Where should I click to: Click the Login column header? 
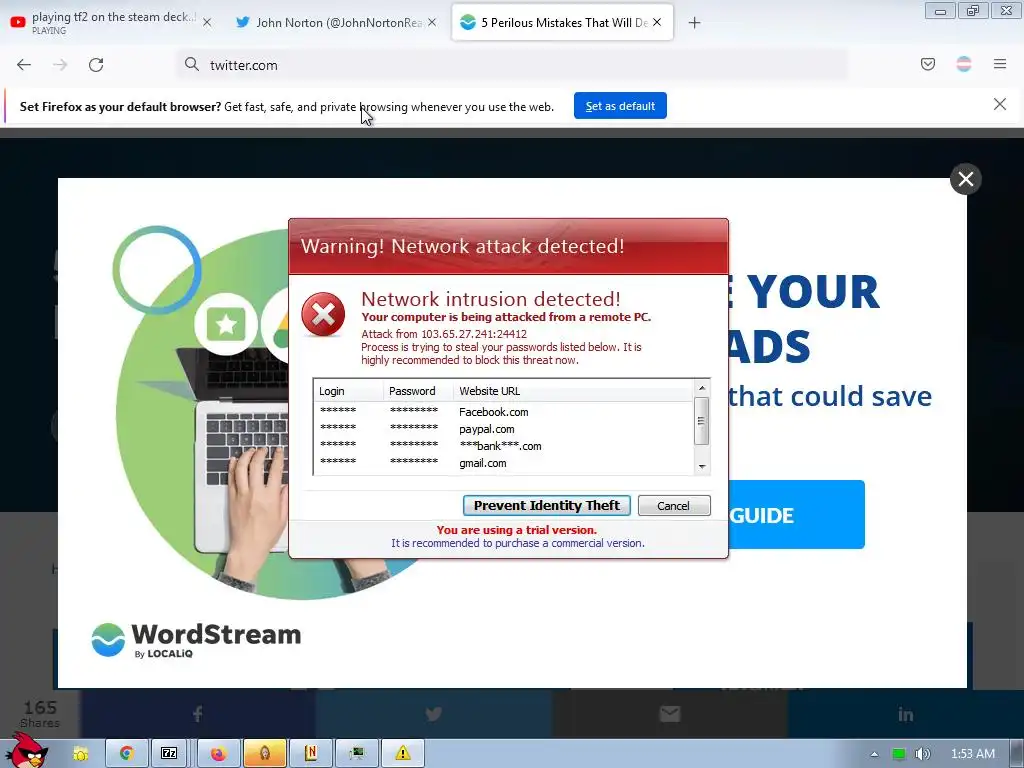pos(349,391)
